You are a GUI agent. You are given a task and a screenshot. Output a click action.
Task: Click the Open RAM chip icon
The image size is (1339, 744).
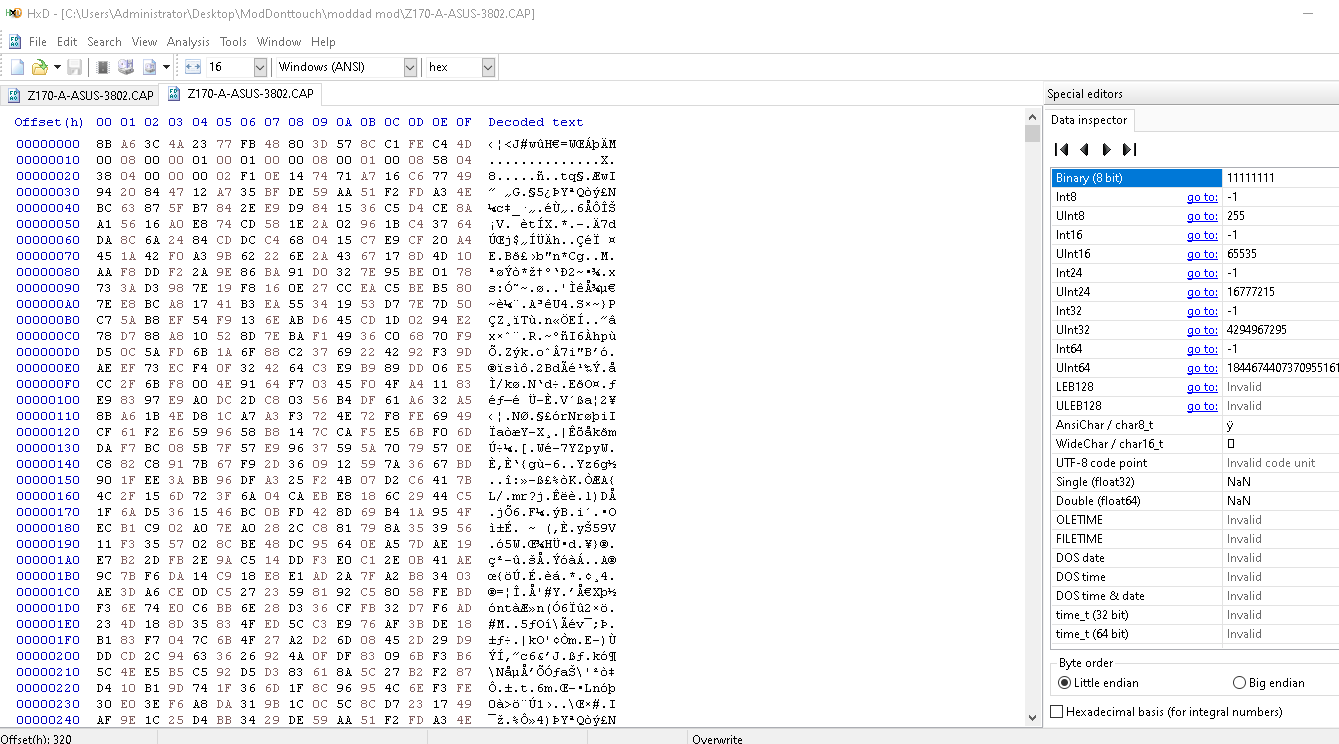[x=102, y=67]
